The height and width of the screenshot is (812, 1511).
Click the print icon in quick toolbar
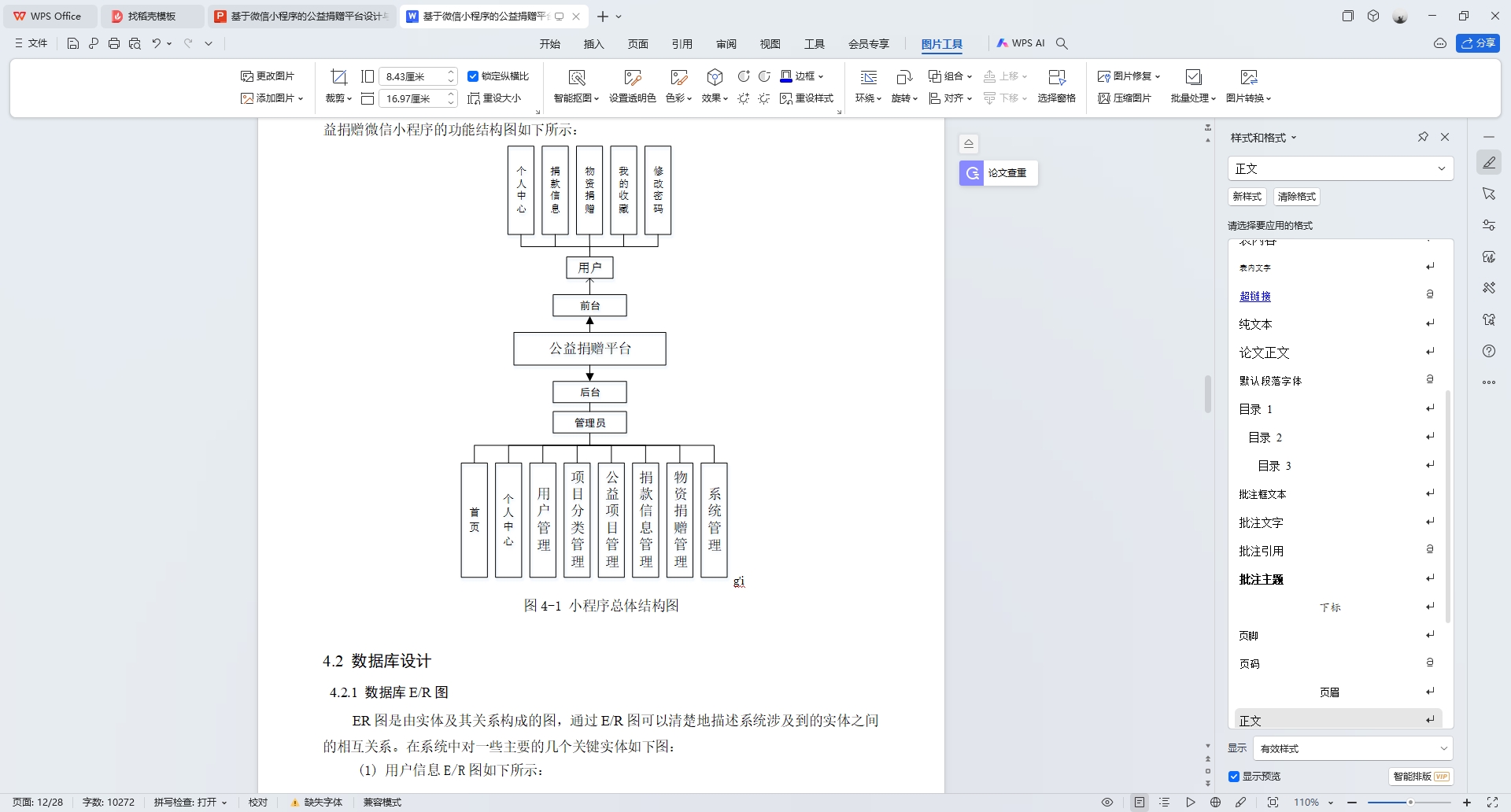pyautogui.click(x=114, y=43)
